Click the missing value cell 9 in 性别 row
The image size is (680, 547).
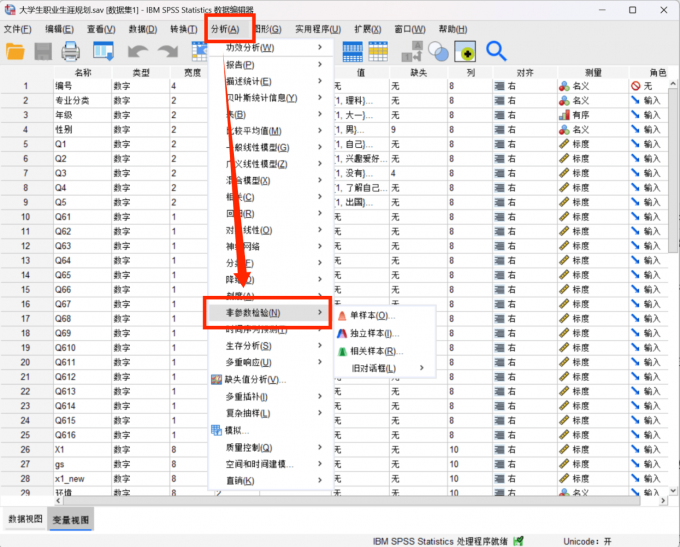click(418, 130)
